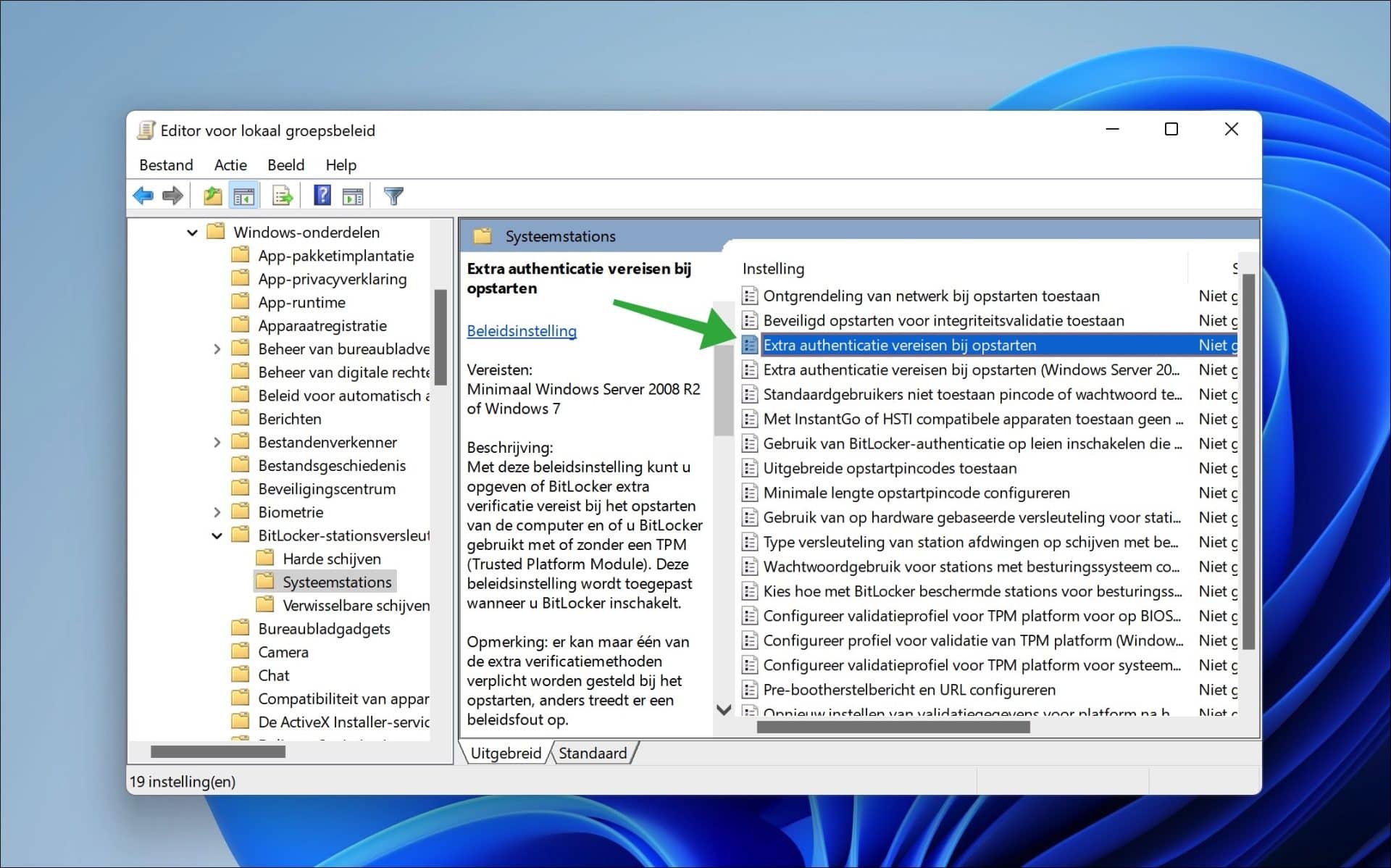Expand the Biometrie tree node

tap(217, 512)
